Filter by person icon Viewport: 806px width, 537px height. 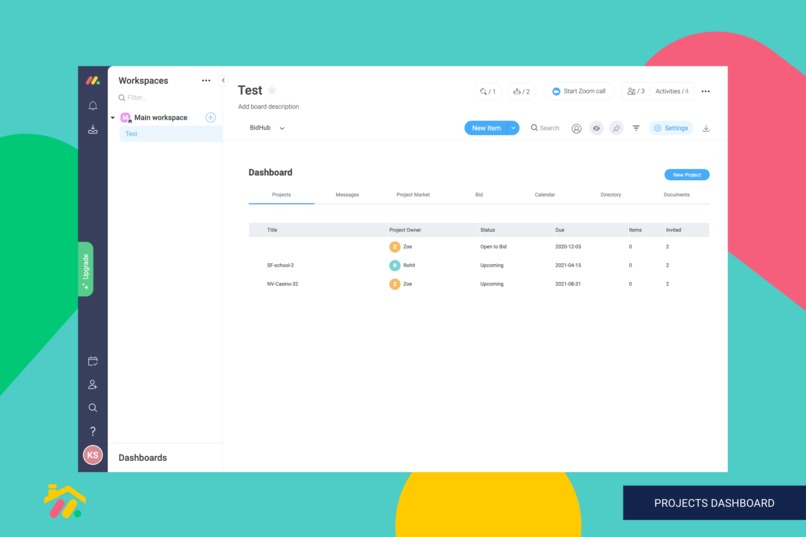click(576, 128)
